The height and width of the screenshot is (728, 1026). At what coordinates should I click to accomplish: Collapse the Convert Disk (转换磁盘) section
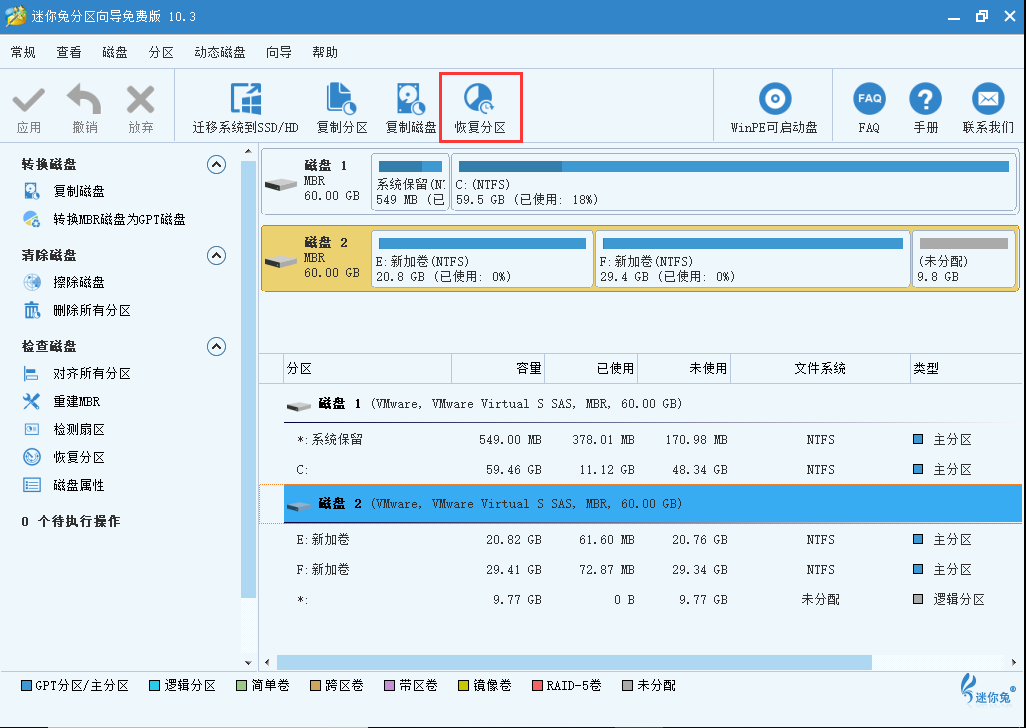point(217,164)
